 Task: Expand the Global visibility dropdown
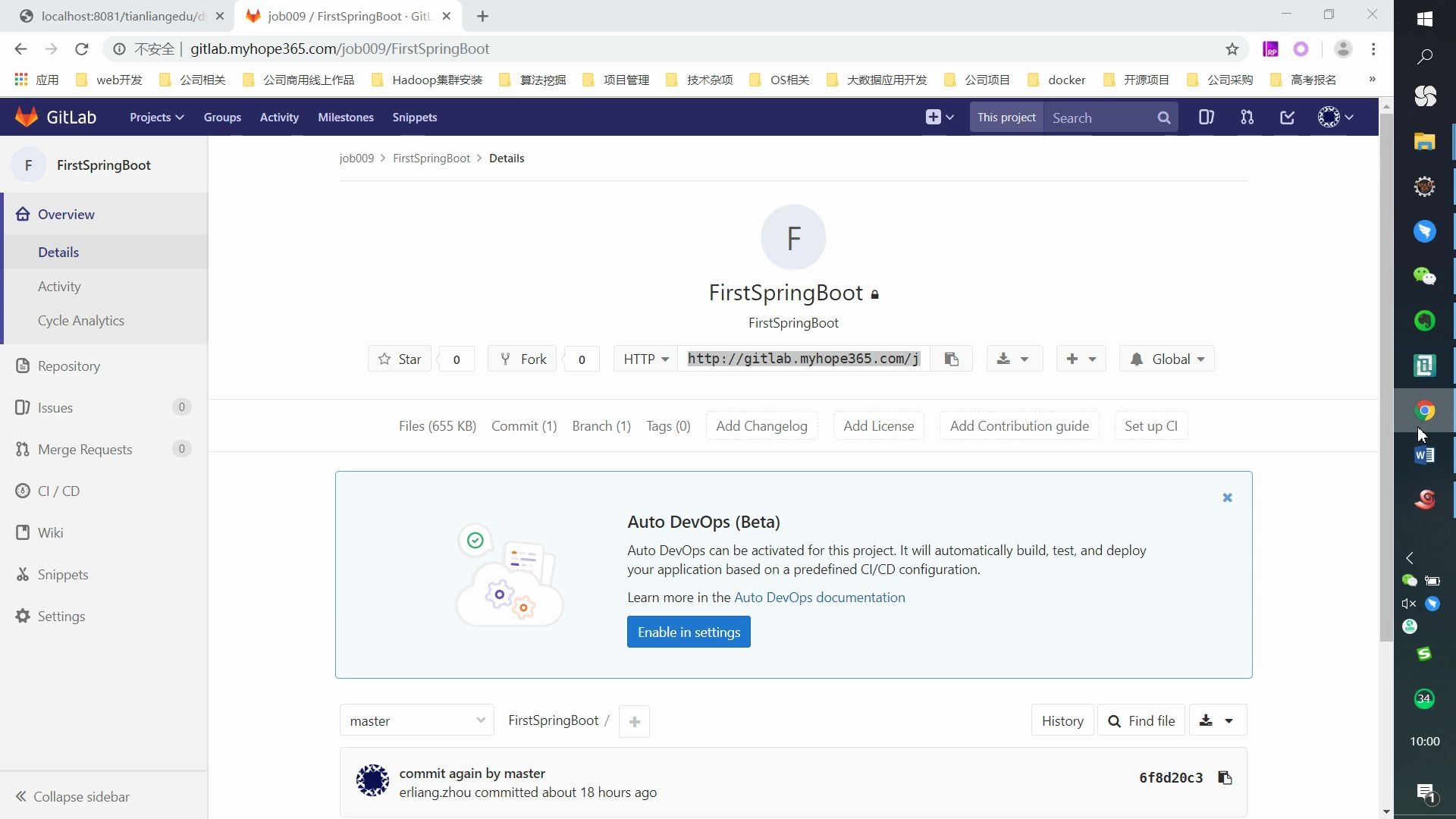click(x=1168, y=359)
